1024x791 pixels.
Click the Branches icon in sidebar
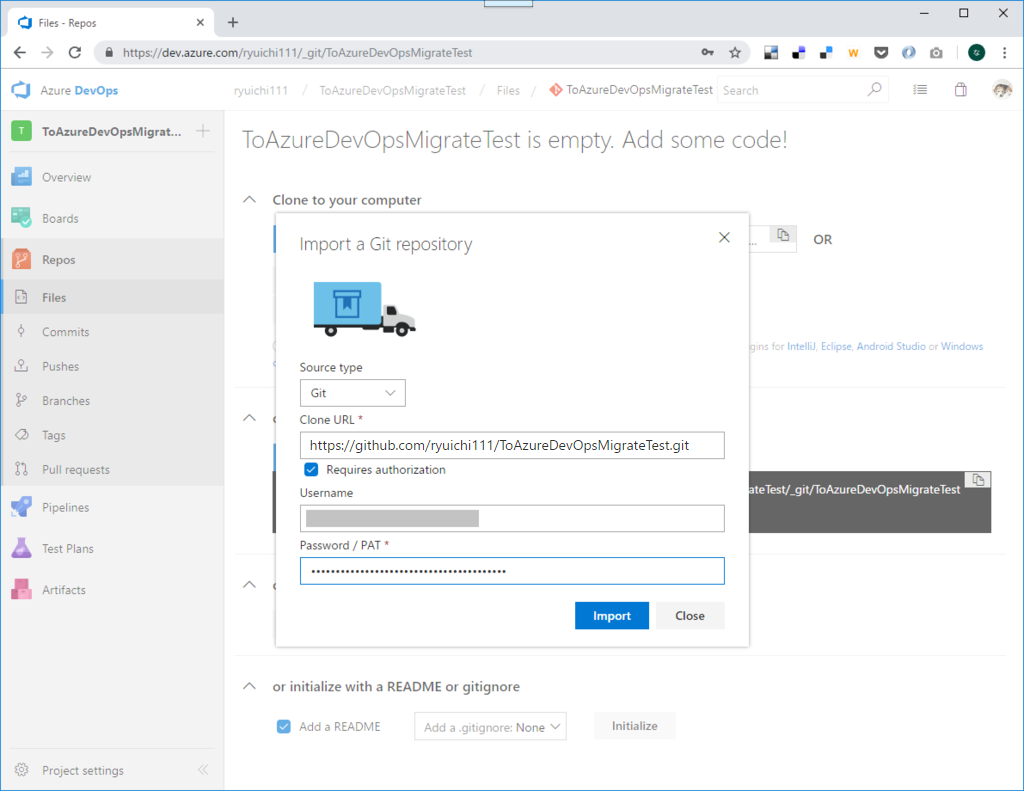(x=22, y=400)
